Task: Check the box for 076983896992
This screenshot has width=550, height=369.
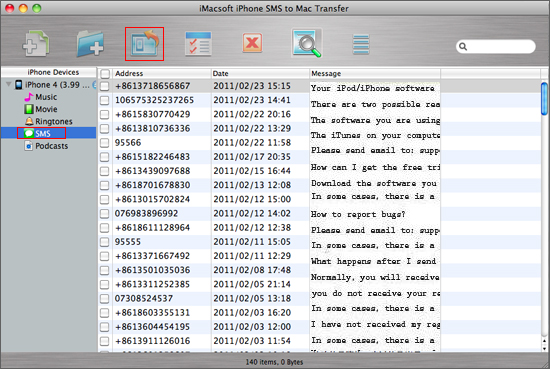Action: click(x=105, y=214)
